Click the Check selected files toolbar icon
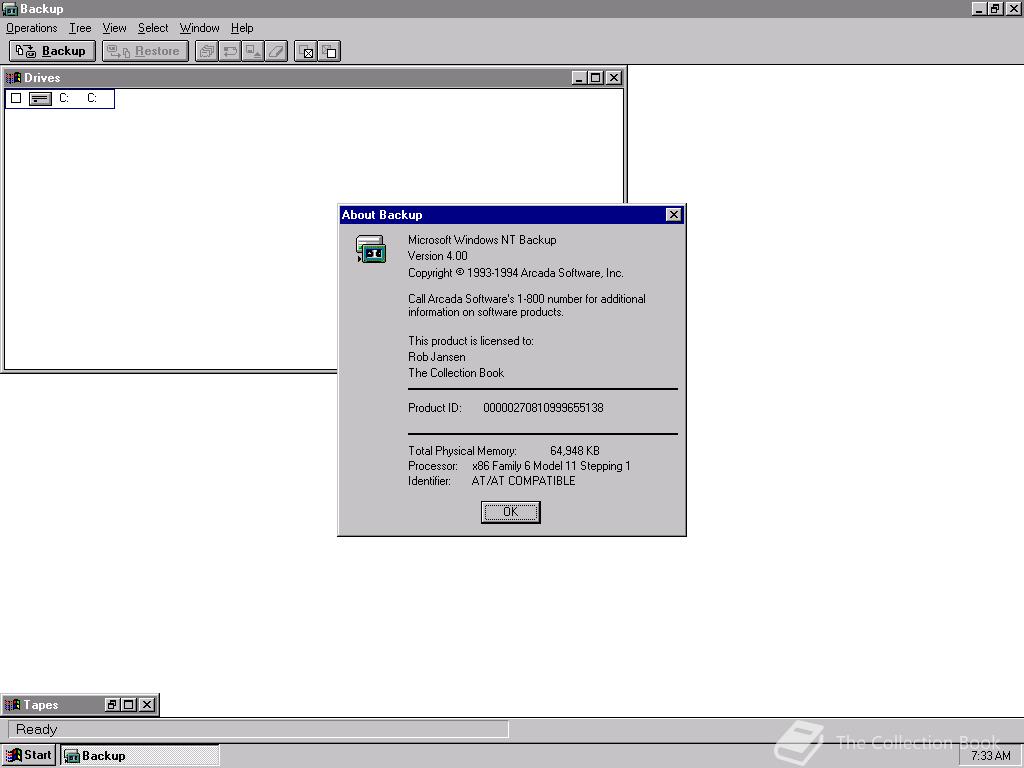The image size is (1024, 768). click(306, 51)
